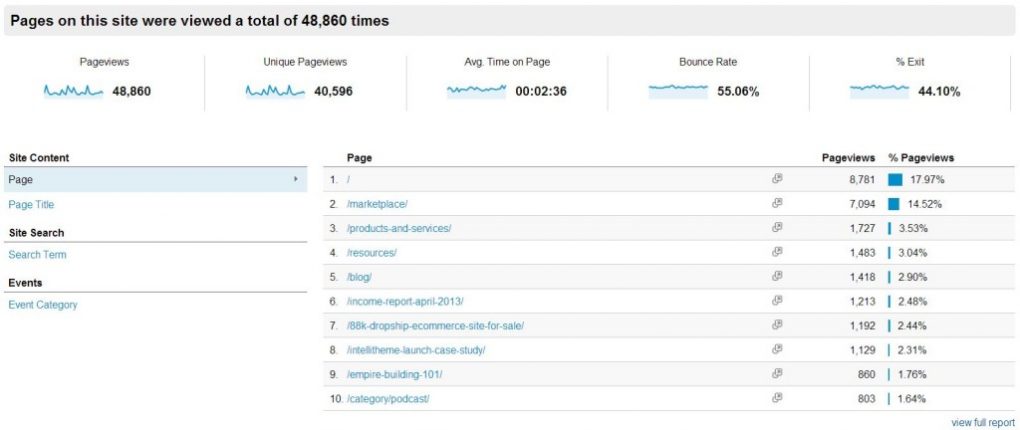This screenshot has height=430, width=1020.
Task: Open the external link icon for homepage row
Action: pos(777,179)
